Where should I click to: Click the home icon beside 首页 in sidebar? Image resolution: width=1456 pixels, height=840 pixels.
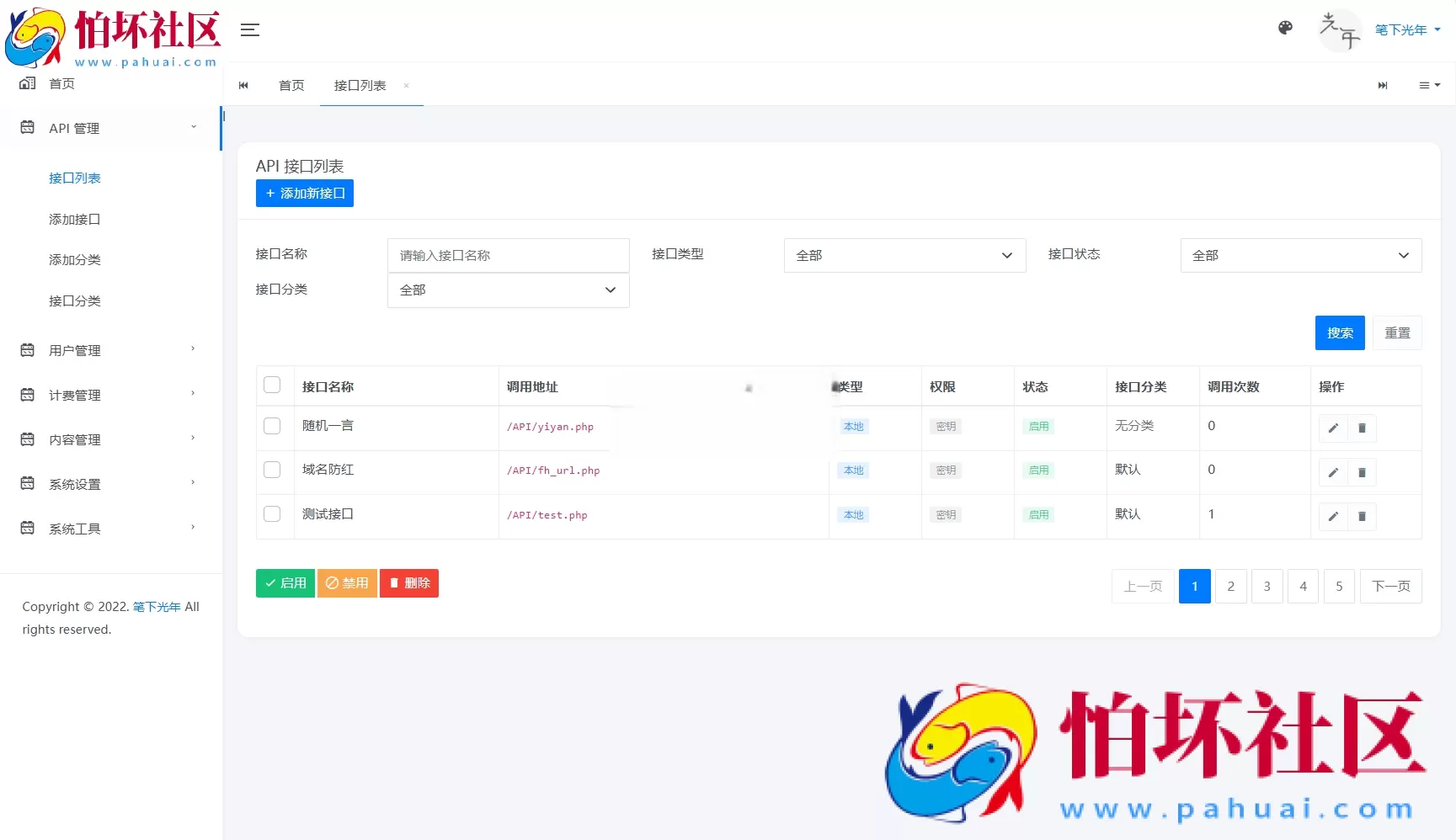pos(28,83)
